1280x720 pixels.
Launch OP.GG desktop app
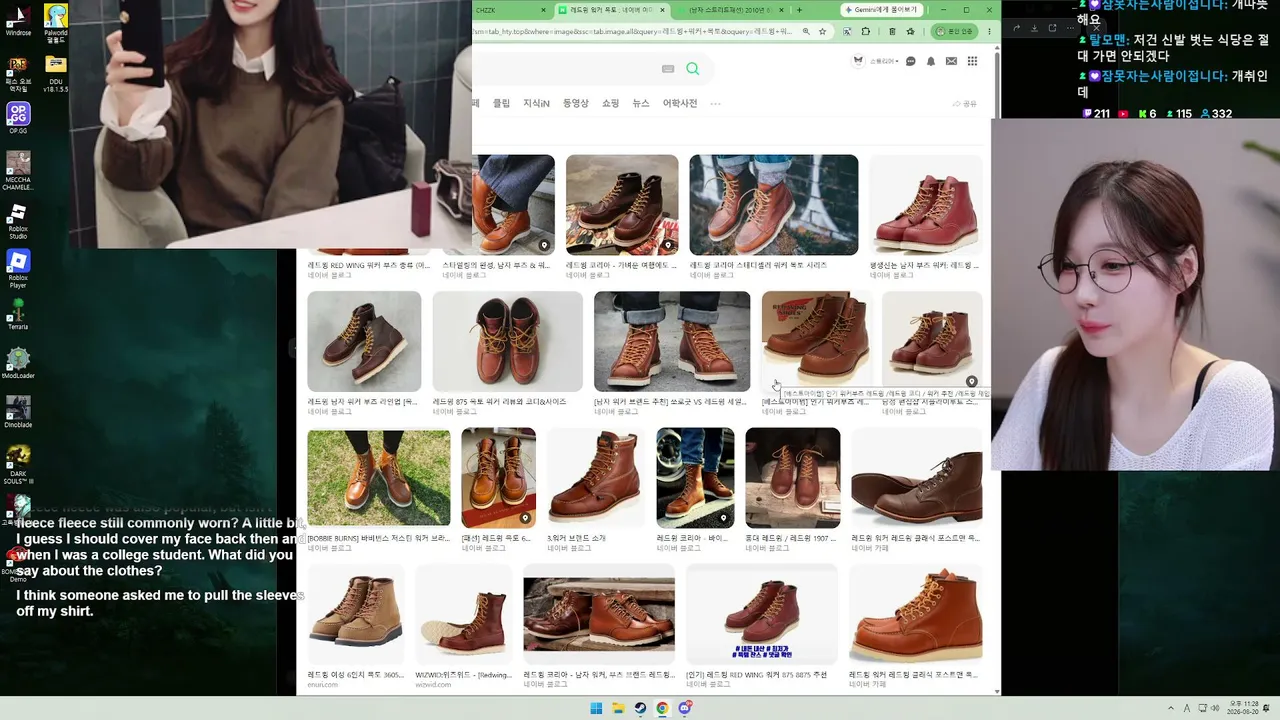click(18, 117)
